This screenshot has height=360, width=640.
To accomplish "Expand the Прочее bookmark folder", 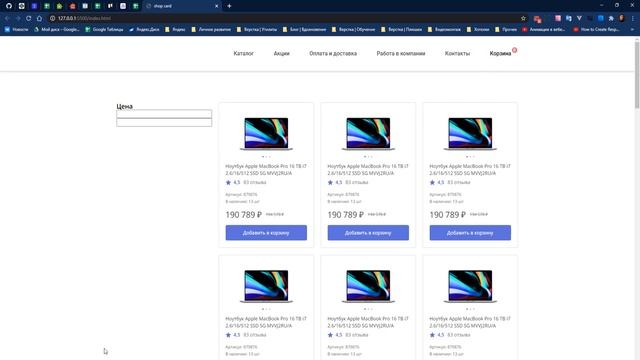I will [x=506, y=29].
